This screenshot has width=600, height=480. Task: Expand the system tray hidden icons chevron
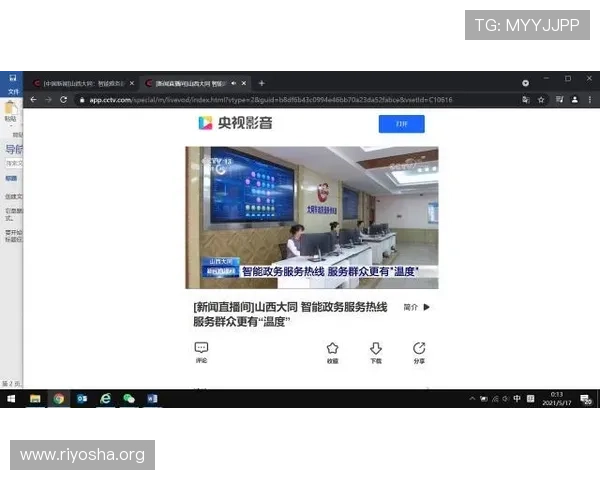472,399
